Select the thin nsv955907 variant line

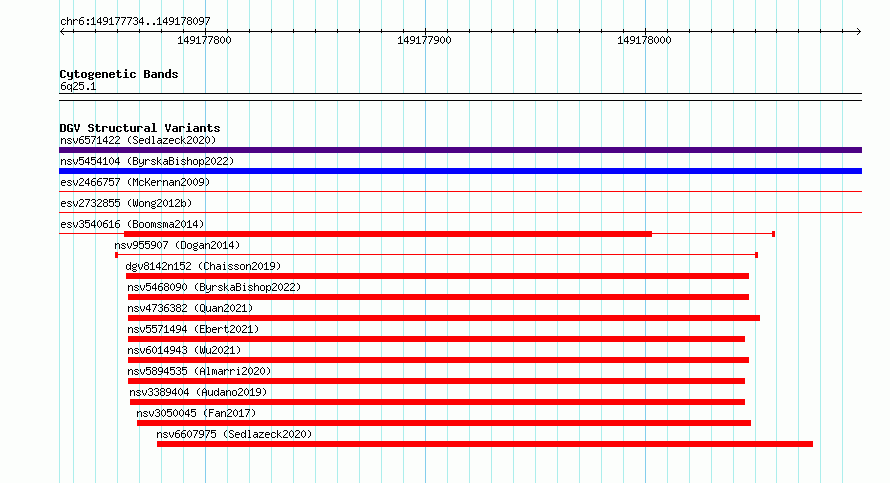[436, 255]
